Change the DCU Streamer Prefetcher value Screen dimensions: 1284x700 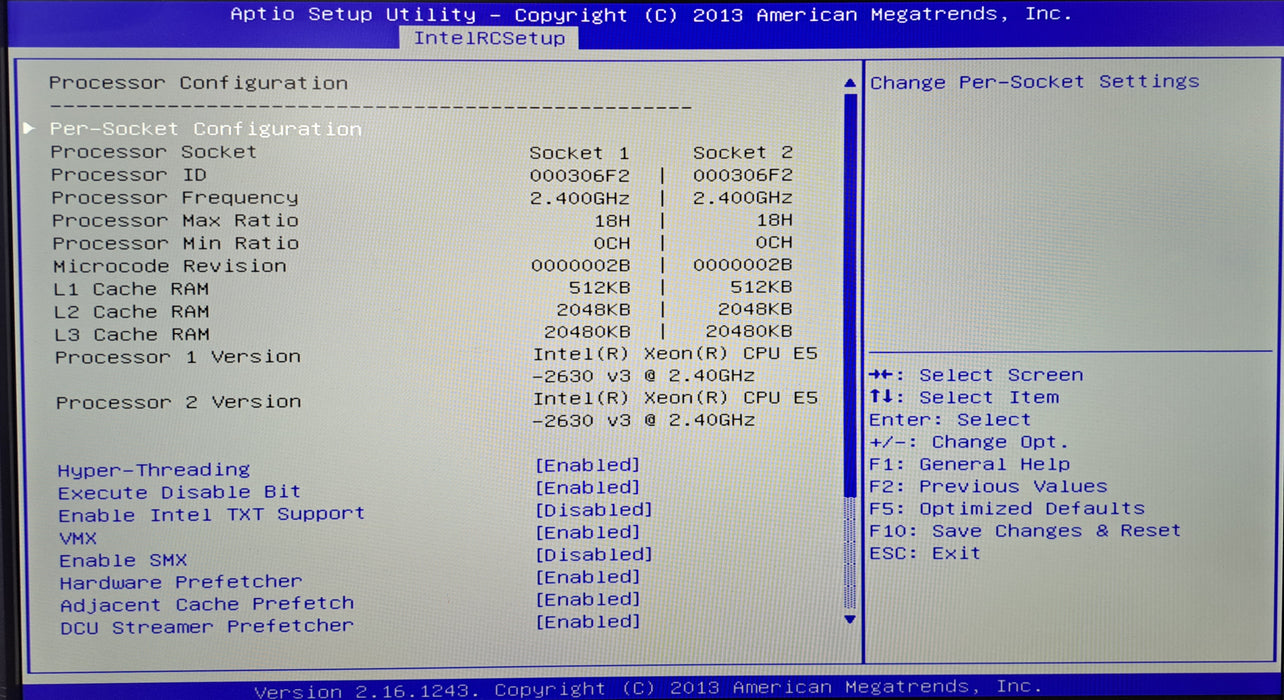(x=588, y=622)
